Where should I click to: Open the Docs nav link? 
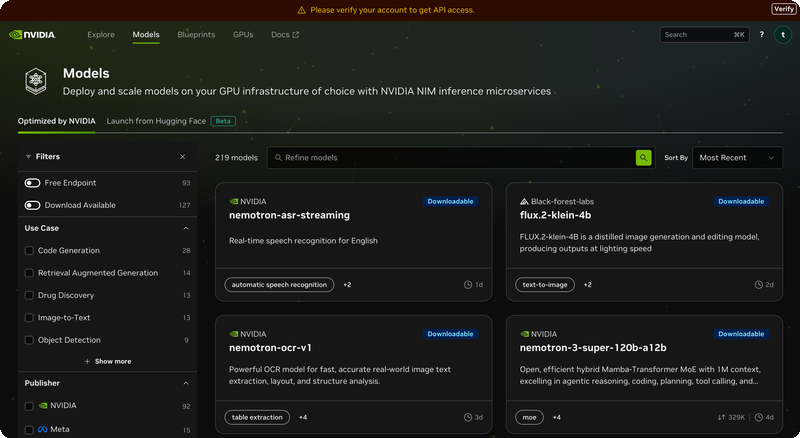(x=285, y=35)
